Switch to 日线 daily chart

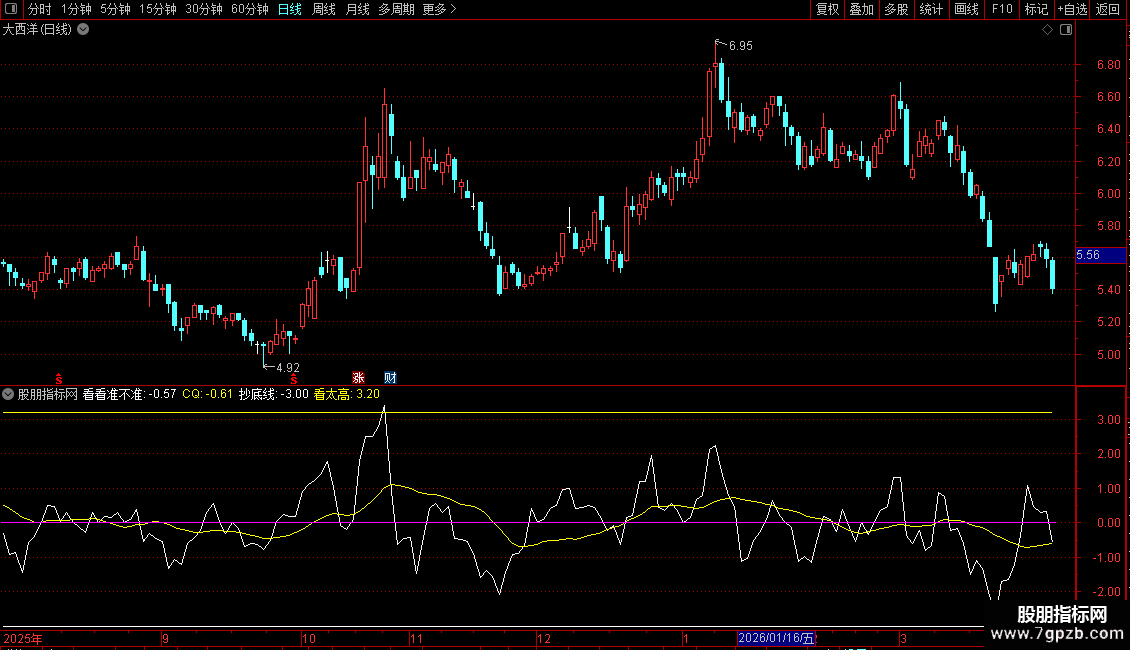[x=290, y=9]
